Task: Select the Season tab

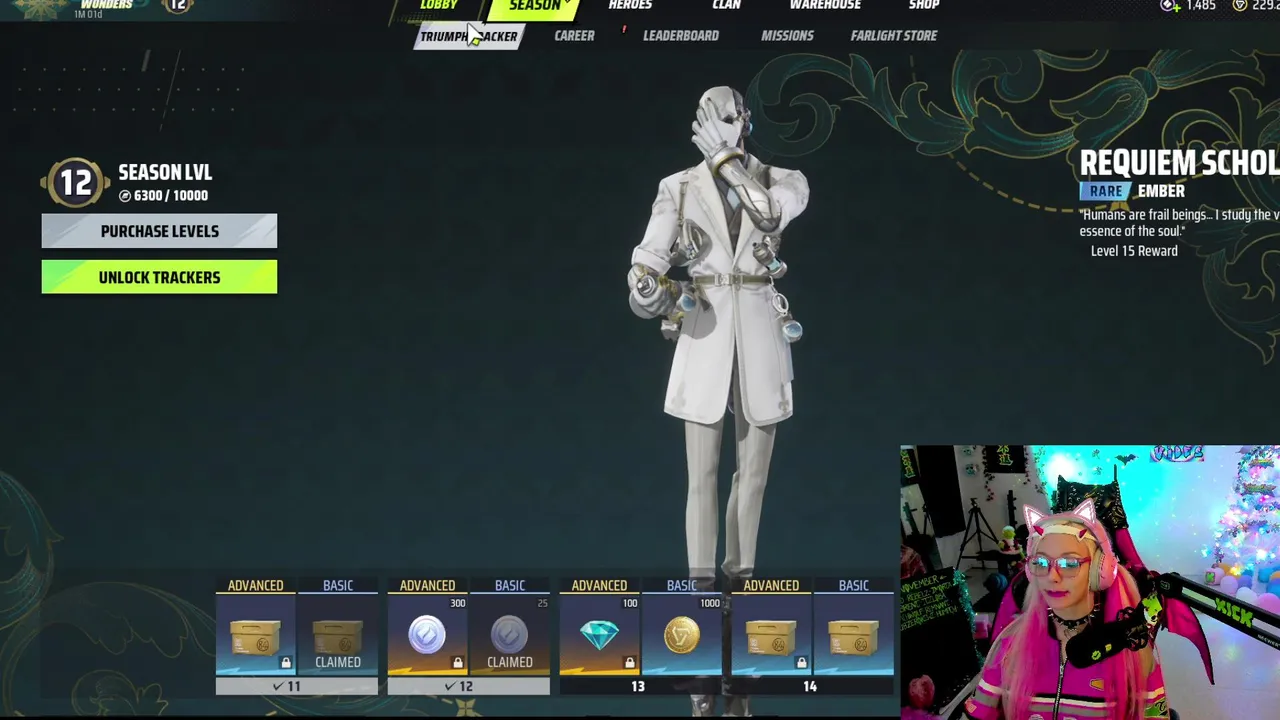Action: tap(535, 7)
